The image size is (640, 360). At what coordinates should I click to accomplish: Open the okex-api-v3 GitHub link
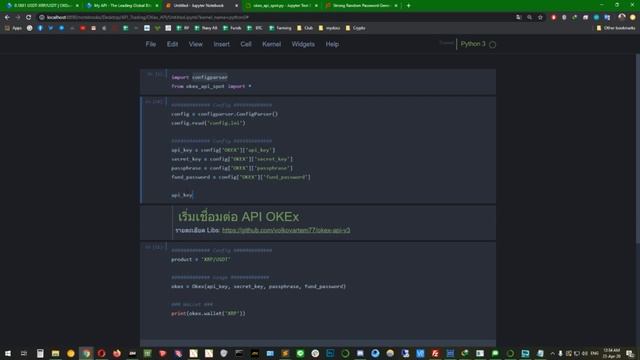coord(286,230)
